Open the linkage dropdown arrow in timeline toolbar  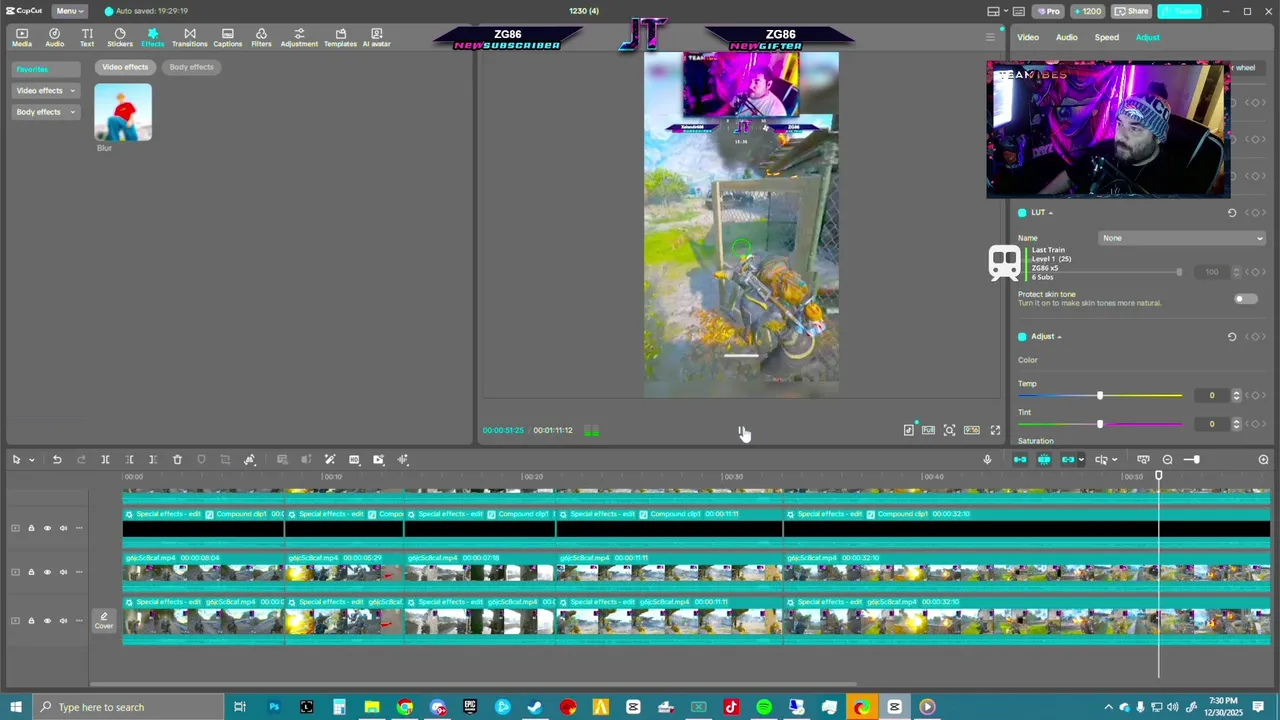(1081, 460)
